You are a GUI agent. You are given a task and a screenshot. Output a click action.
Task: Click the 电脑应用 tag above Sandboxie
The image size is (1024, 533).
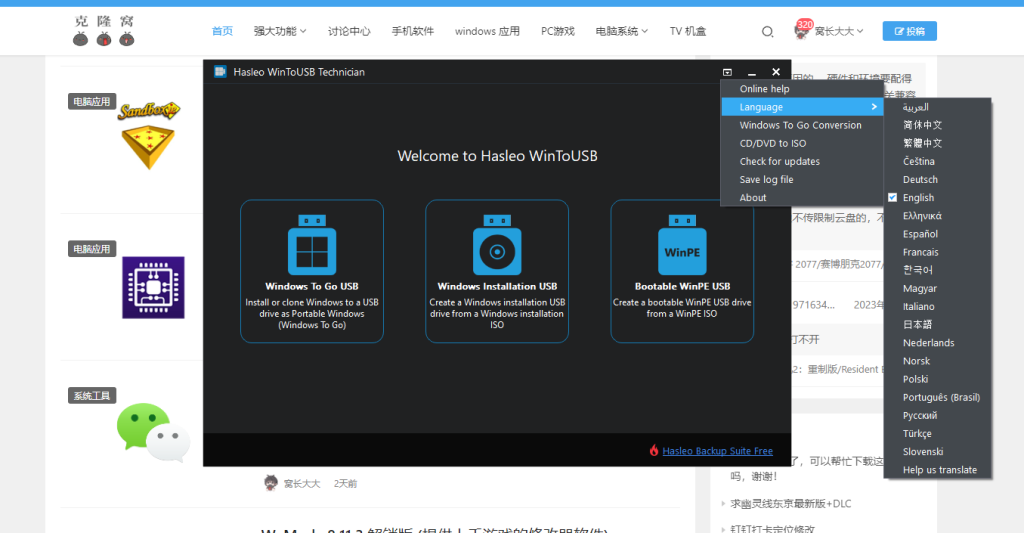pyautogui.click(x=91, y=101)
